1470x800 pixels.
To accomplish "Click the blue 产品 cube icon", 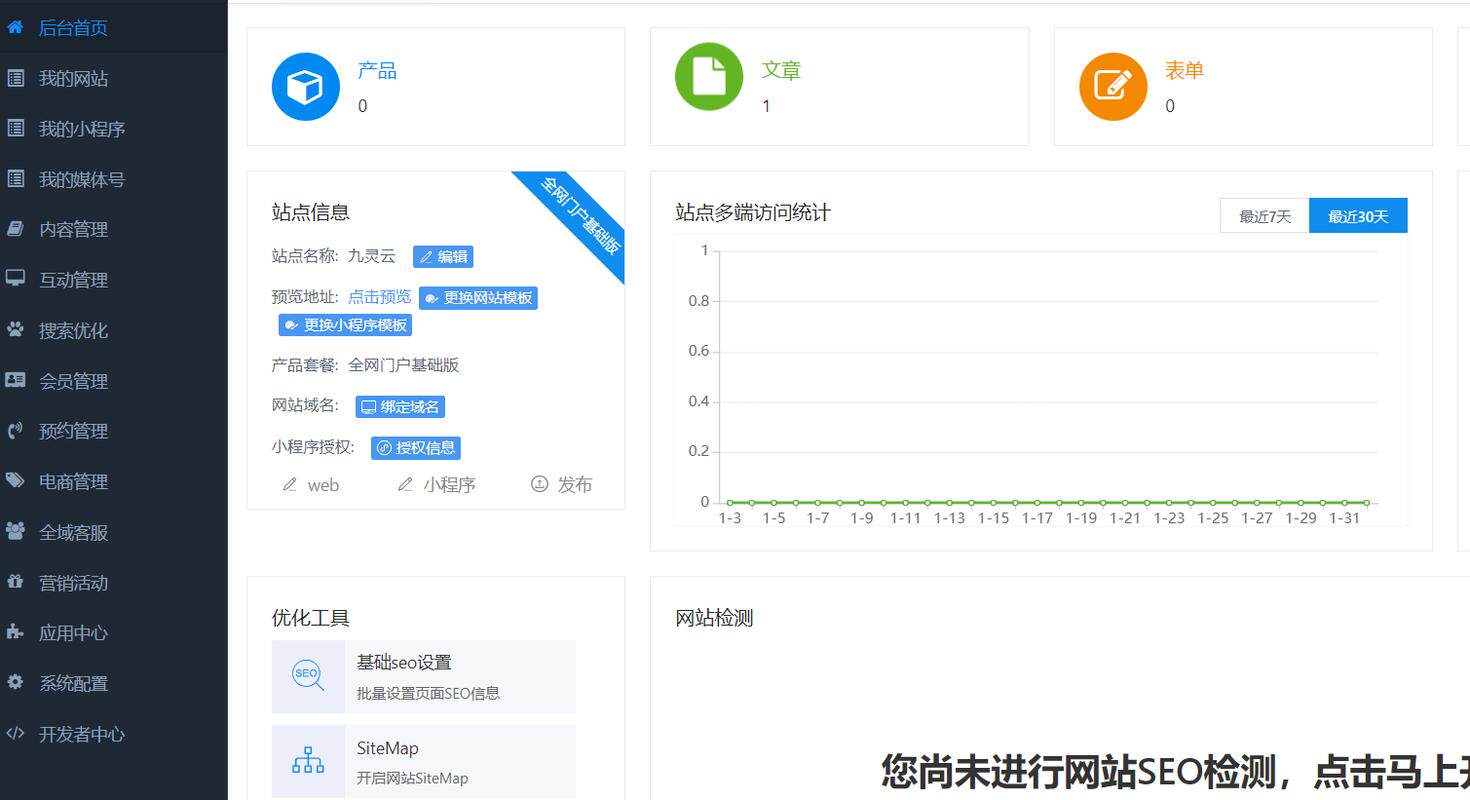I will (x=306, y=87).
